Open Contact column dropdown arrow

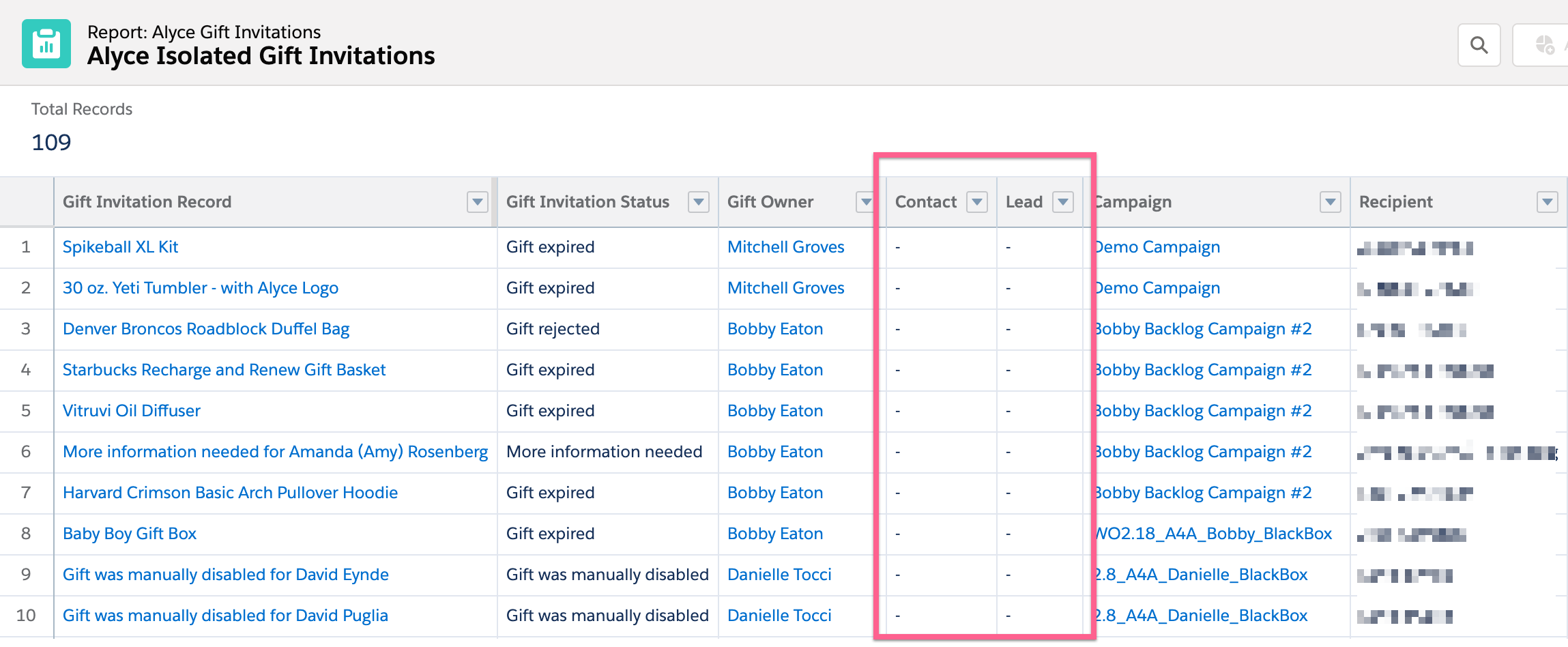point(977,202)
